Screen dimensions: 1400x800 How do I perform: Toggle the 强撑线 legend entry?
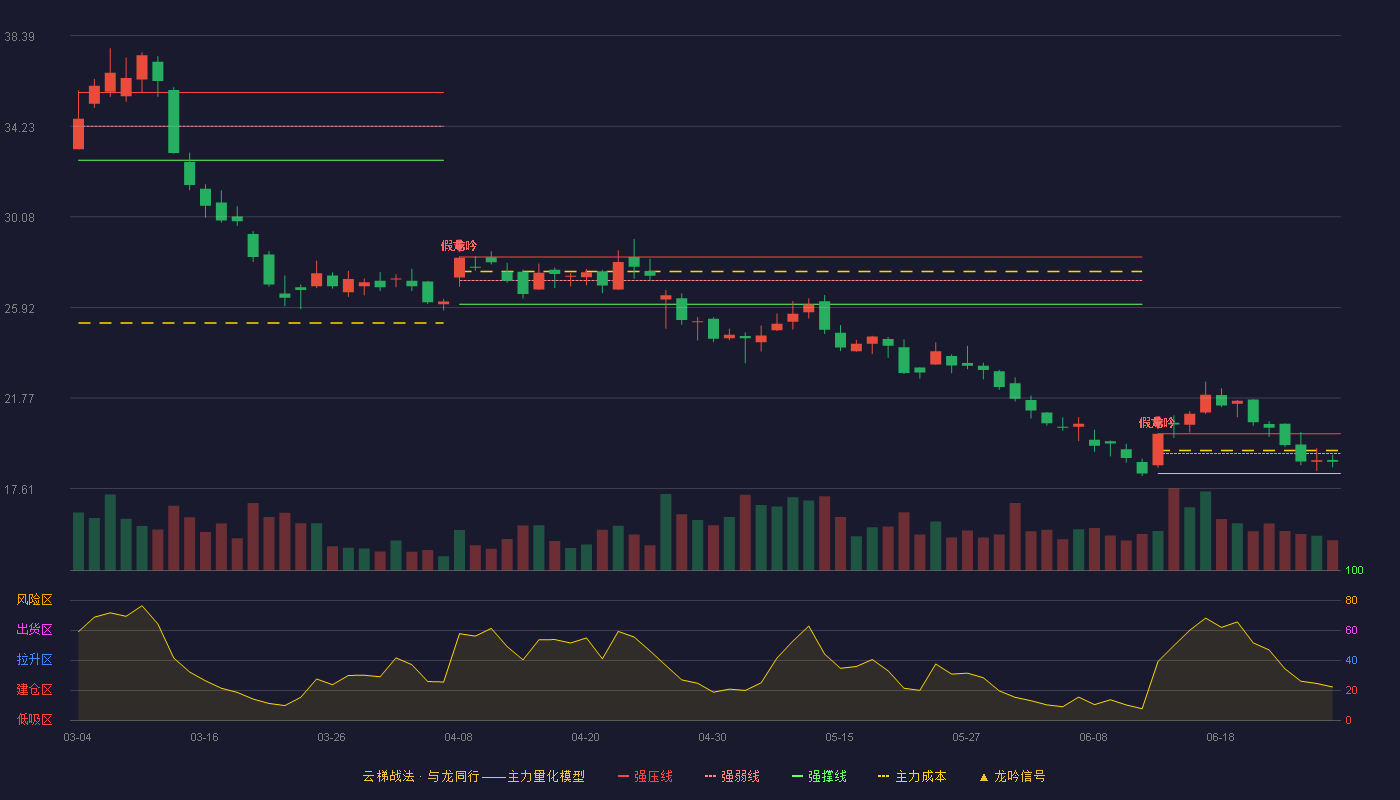pyautogui.click(x=819, y=776)
